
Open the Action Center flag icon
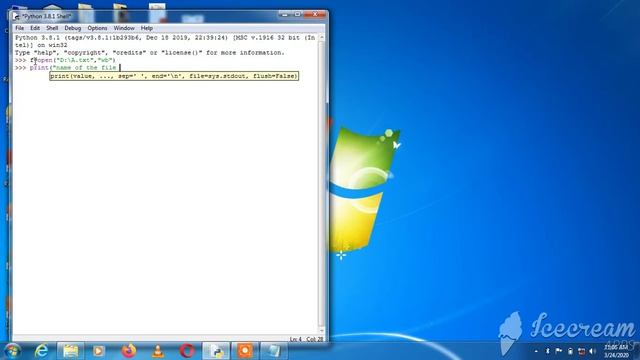tap(559, 351)
